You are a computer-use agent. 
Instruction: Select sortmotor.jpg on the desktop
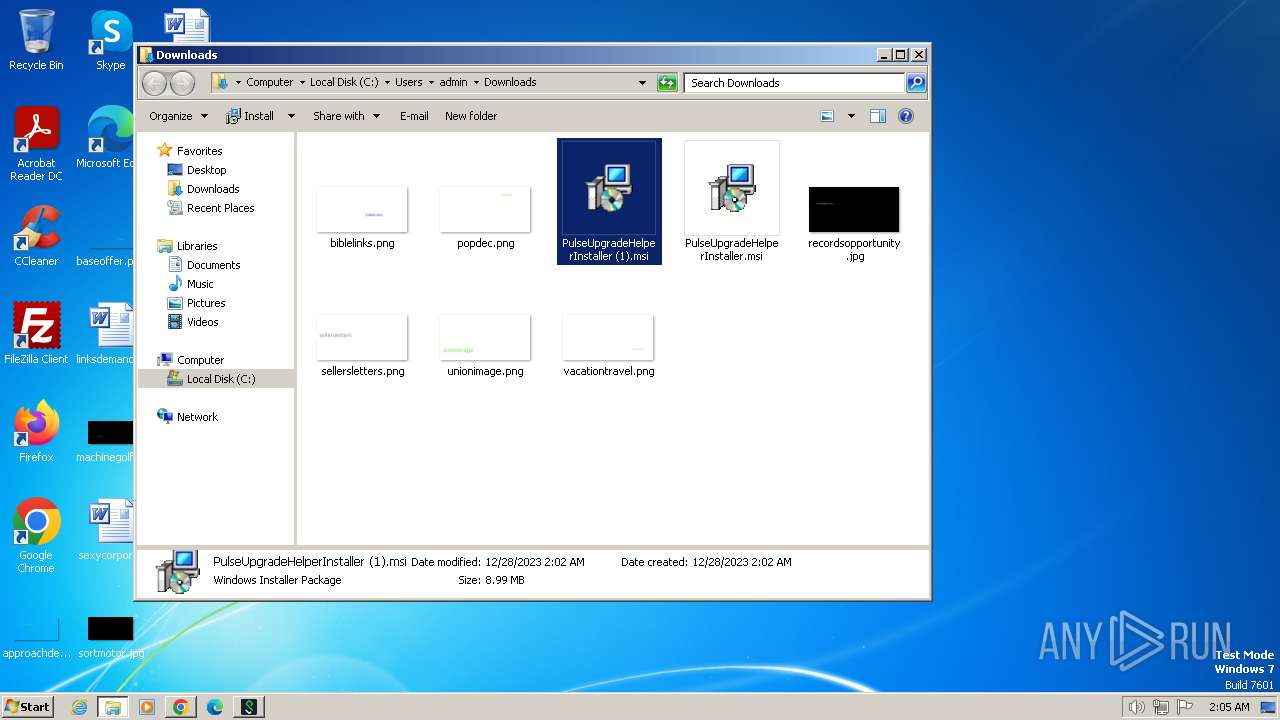pos(110,638)
